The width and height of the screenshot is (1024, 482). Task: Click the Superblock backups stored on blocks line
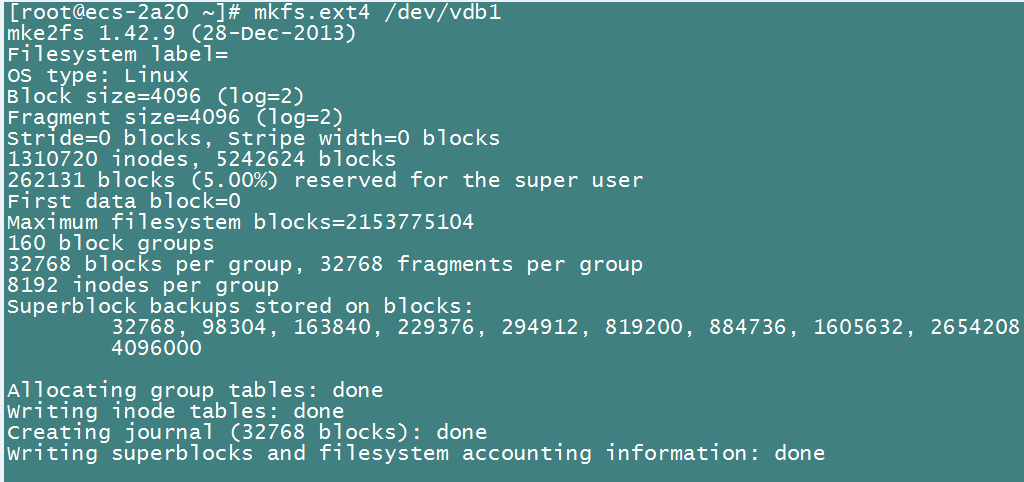pyautogui.click(x=240, y=306)
